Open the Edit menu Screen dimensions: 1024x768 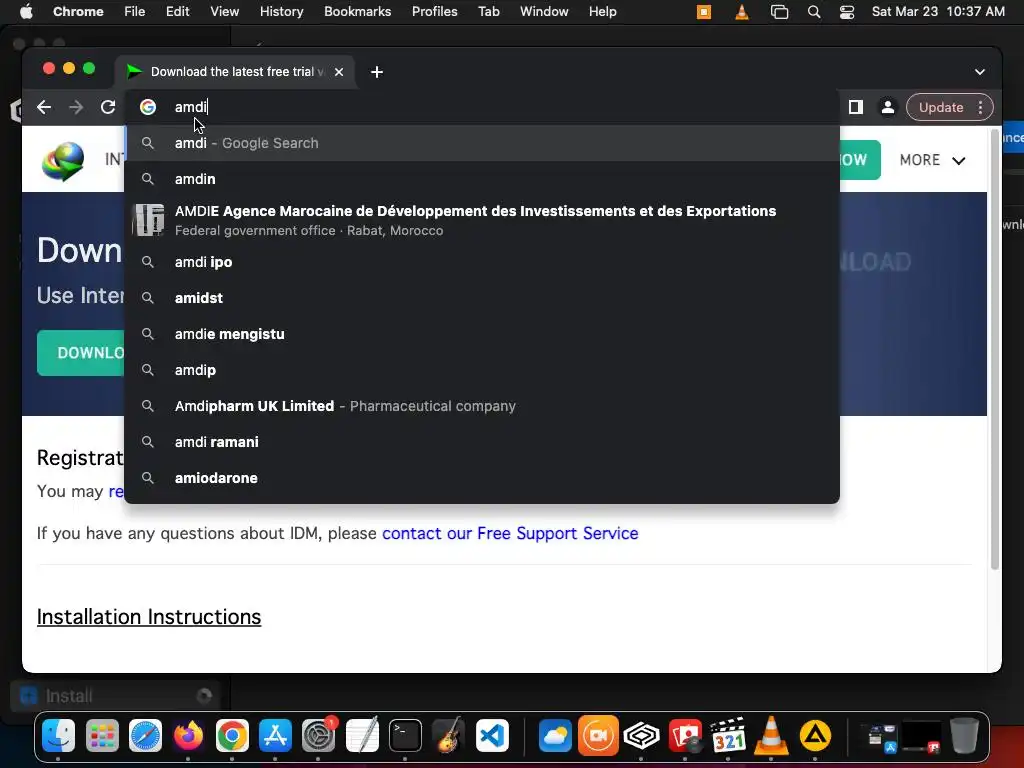(x=177, y=12)
